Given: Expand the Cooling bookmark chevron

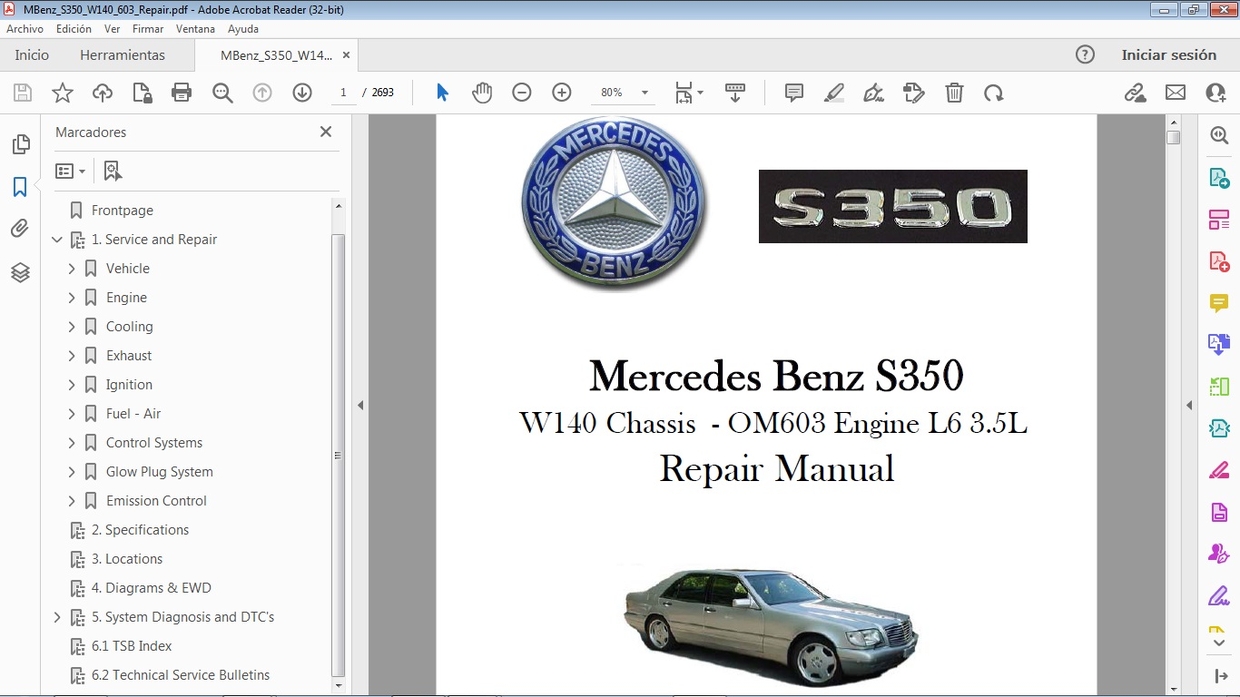Looking at the screenshot, I should [x=71, y=326].
